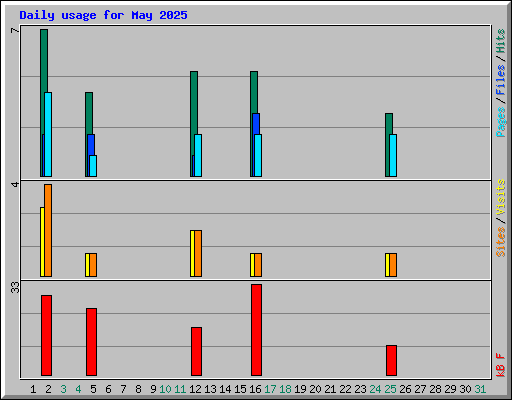Viewport: 512px width, 400px height.
Task: Pick the red KB bar for day 5
Action: click(91, 342)
